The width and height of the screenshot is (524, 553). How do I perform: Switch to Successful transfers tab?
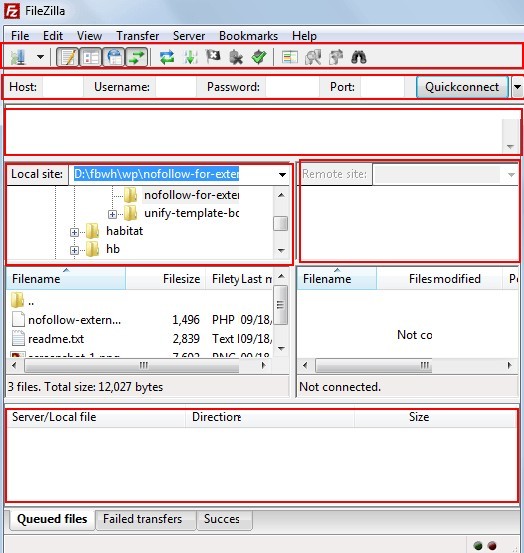225,519
